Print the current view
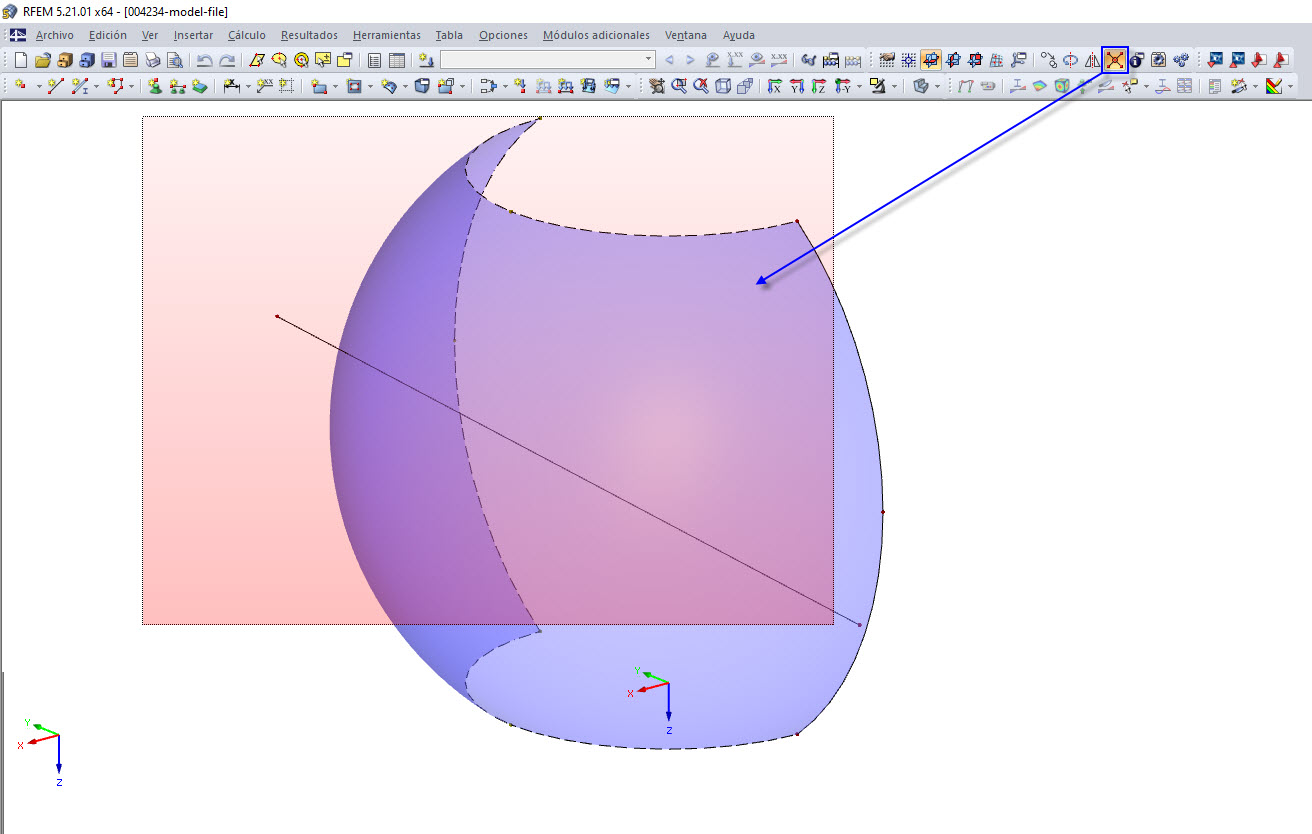Image resolution: width=1312 pixels, height=834 pixels. point(152,60)
